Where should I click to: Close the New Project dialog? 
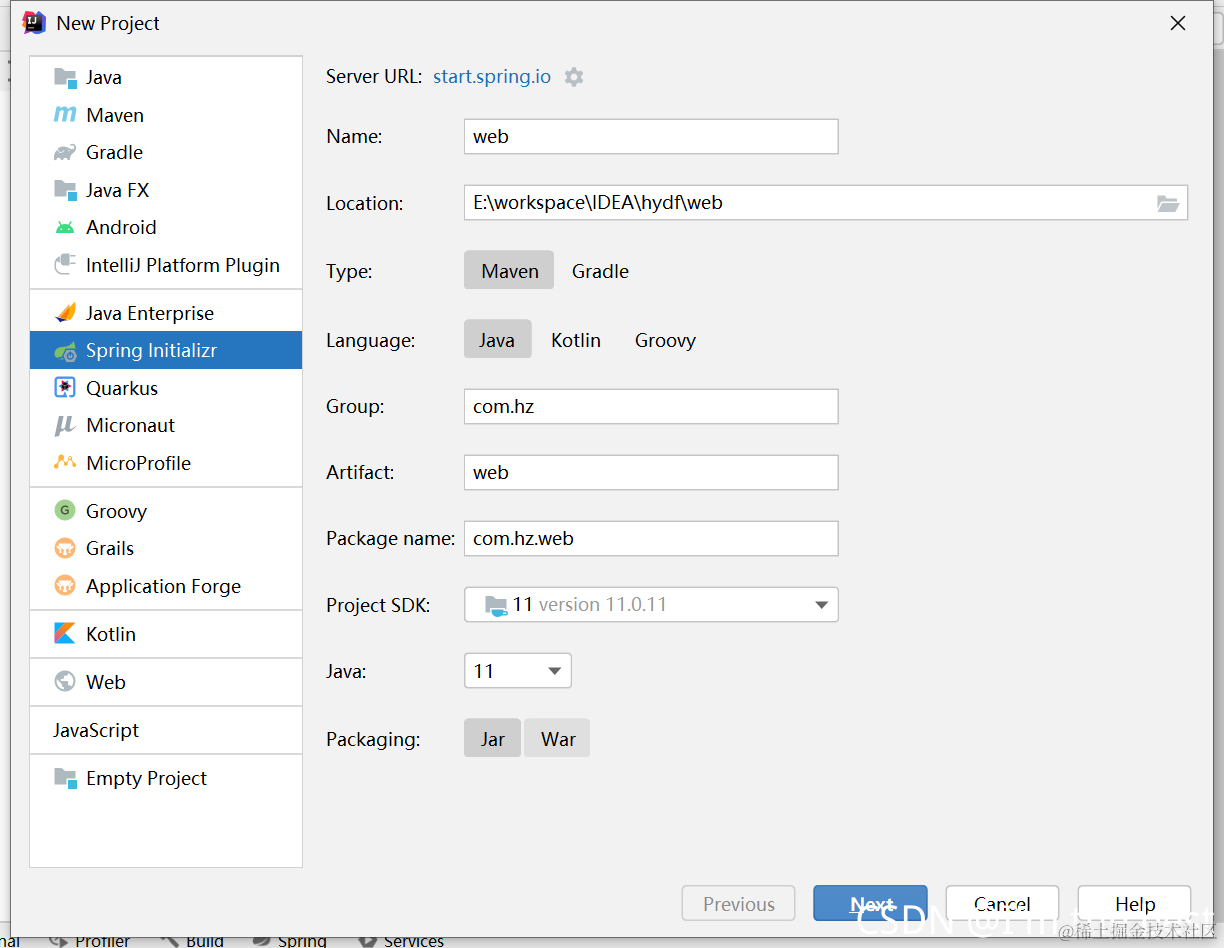(x=1178, y=23)
